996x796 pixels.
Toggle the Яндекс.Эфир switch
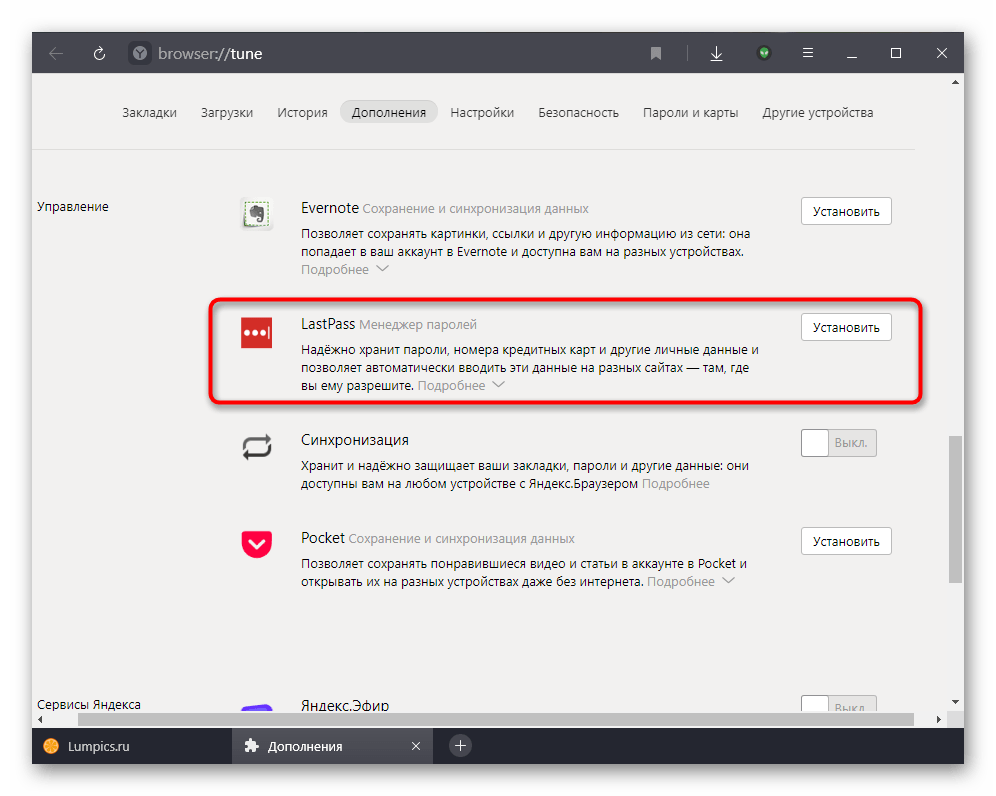click(x=838, y=704)
